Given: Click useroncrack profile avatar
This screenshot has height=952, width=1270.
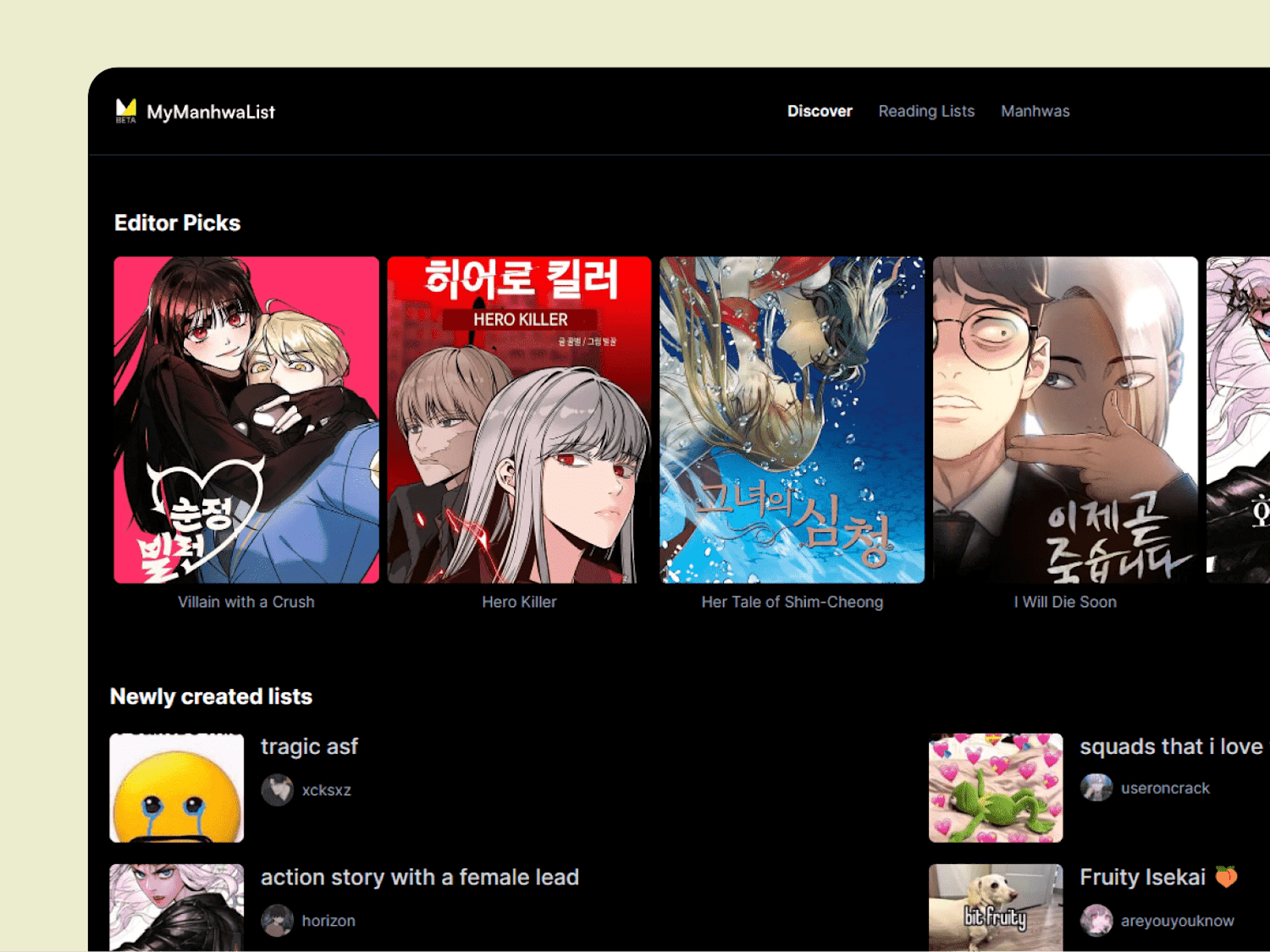Looking at the screenshot, I should click(1096, 788).
